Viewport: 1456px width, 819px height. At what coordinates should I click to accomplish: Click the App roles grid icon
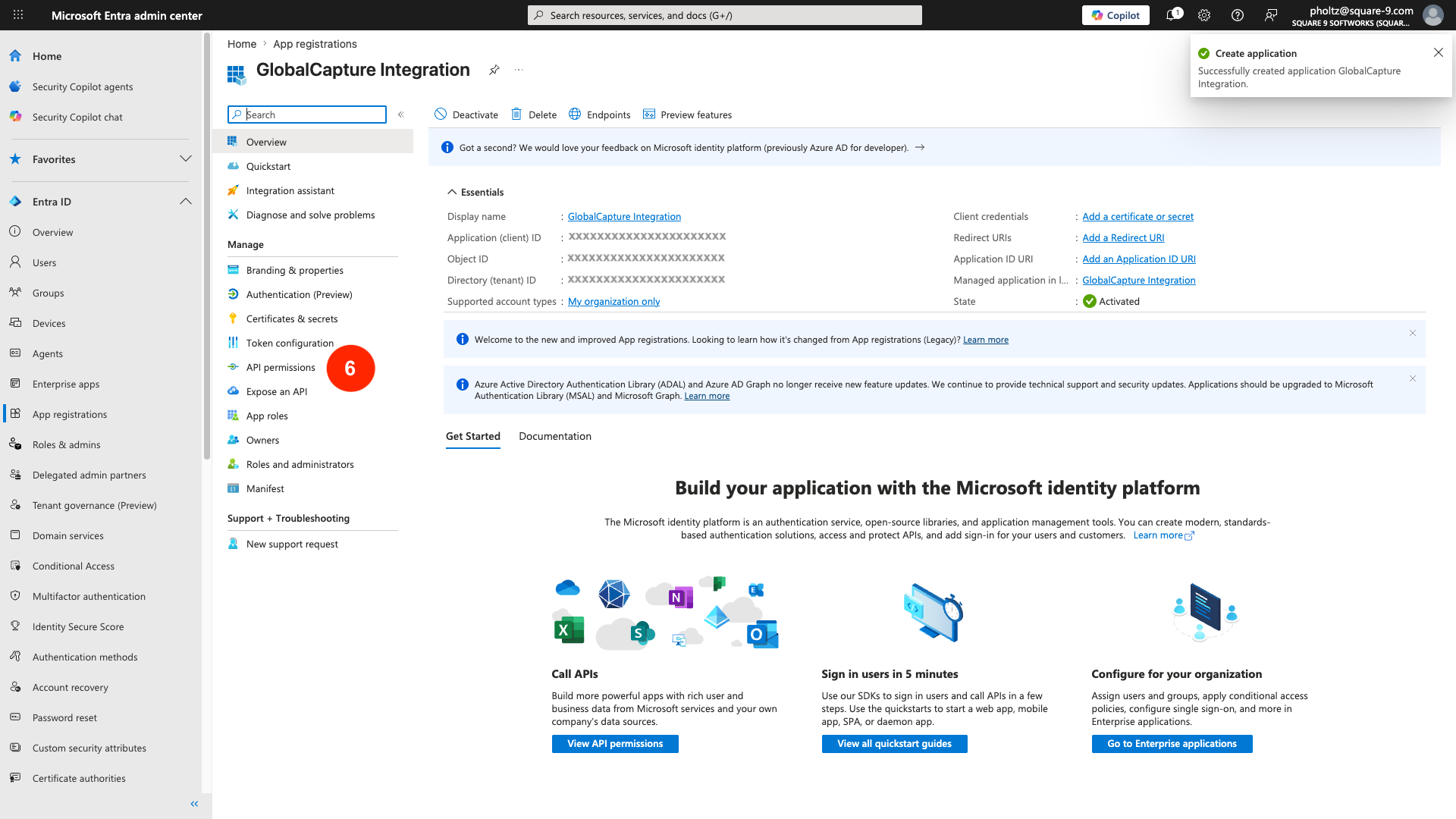click(234, 416)
